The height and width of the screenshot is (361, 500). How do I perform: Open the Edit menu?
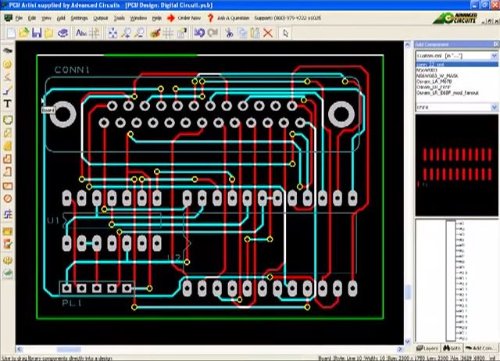coord(32,18)
